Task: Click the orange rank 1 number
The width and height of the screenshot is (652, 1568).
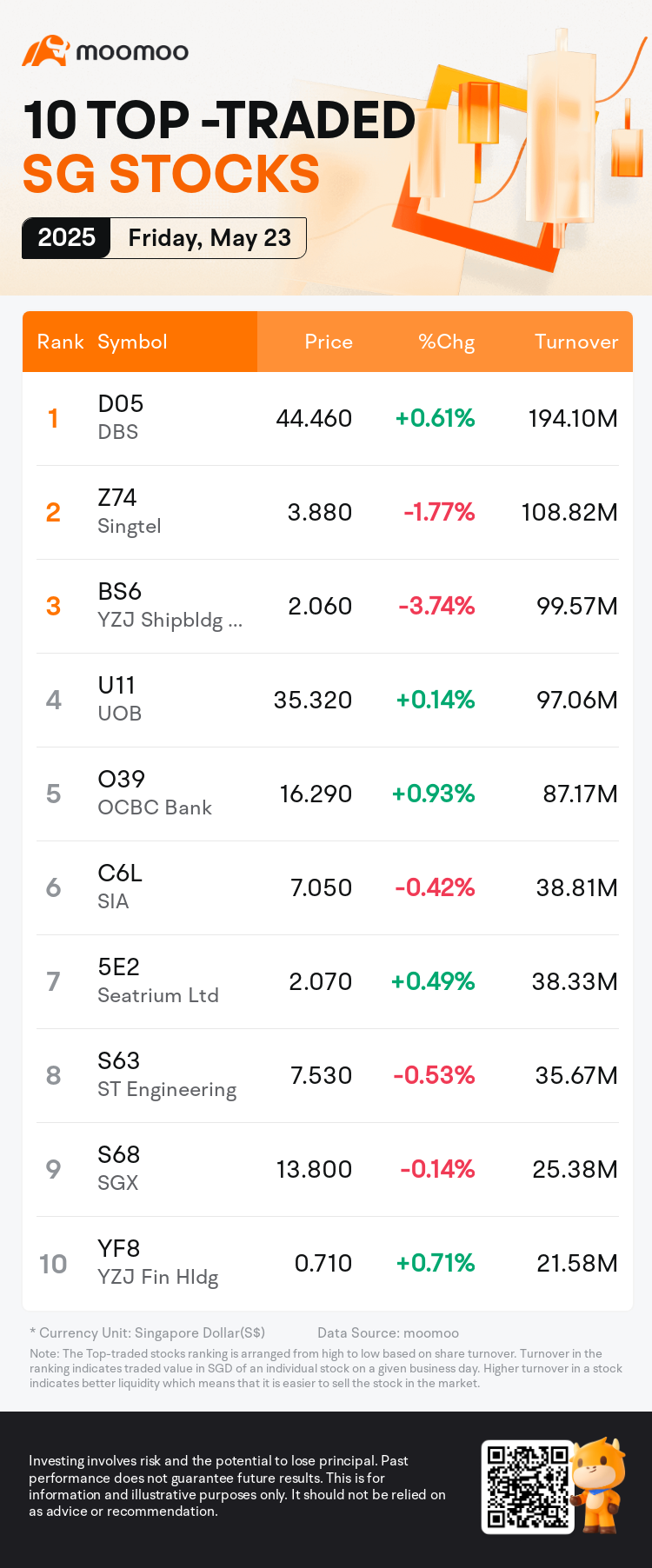Action: point(53,419)
